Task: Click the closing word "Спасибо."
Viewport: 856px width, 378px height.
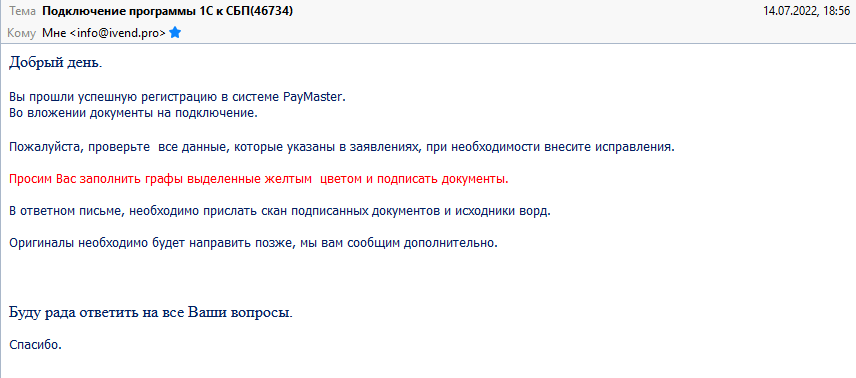Action: coord(36,345)
